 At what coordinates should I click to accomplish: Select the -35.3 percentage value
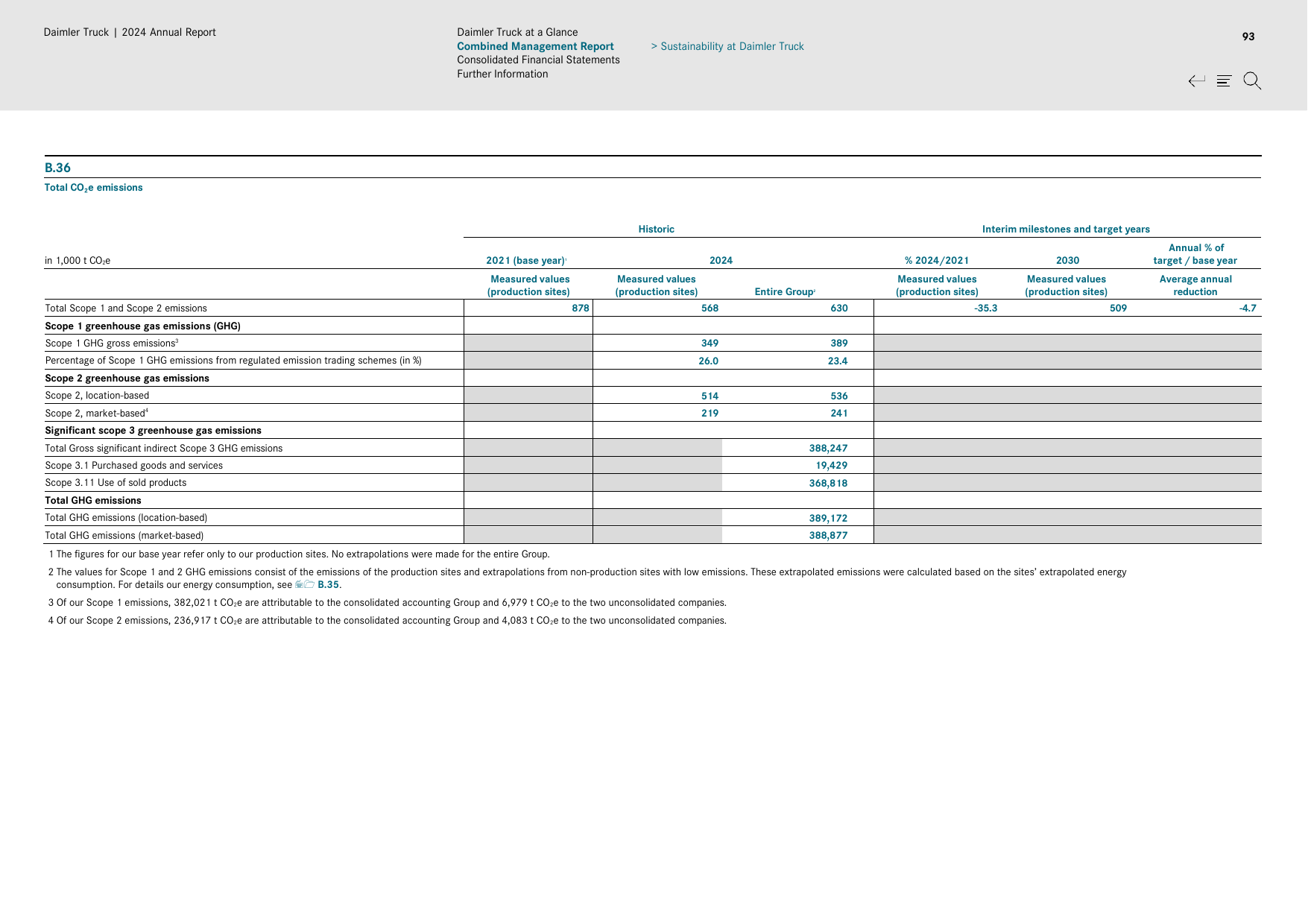(985, 308)
